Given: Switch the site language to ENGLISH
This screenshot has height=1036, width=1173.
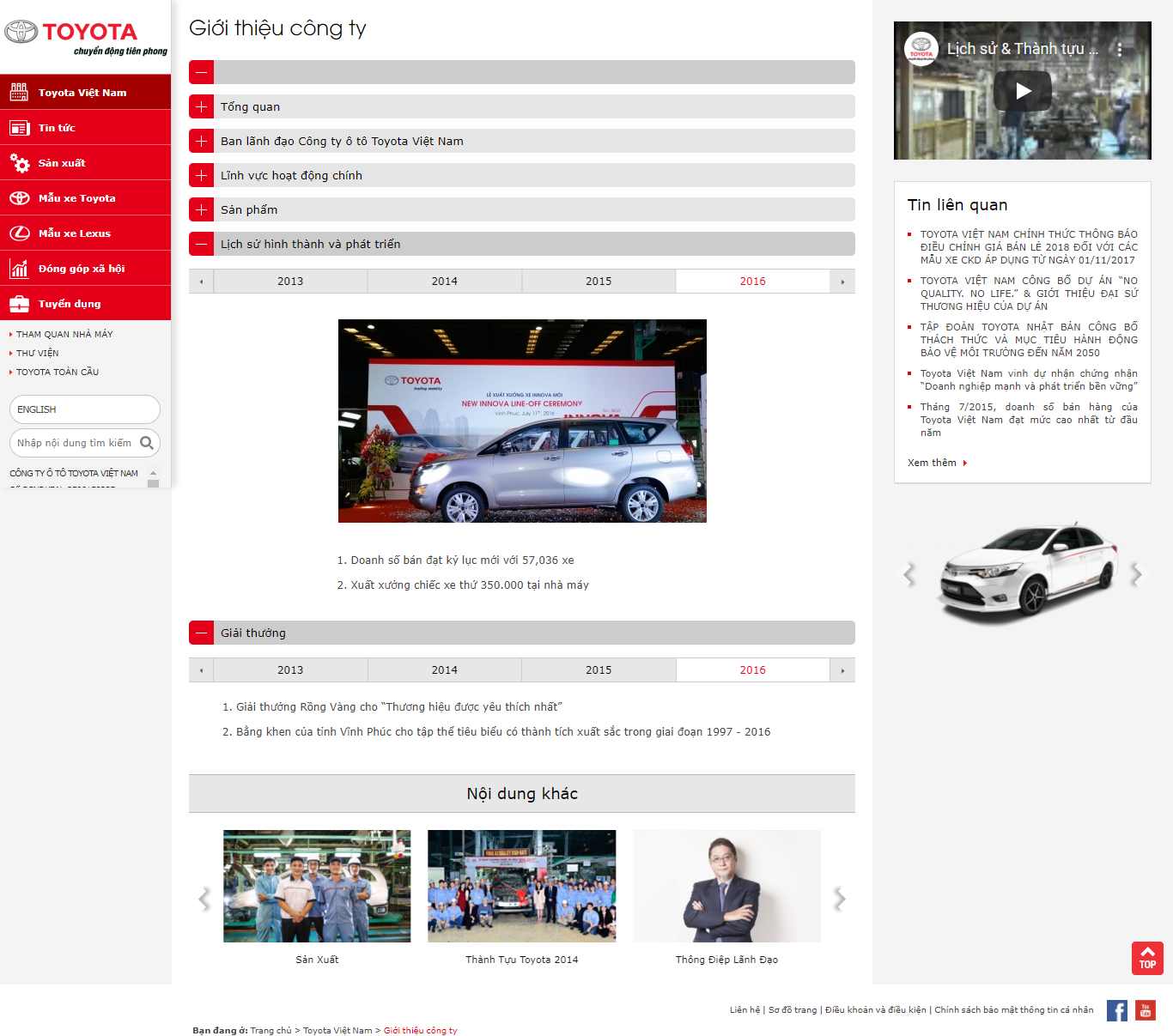Looking at the screenshot, I should 84,409.
